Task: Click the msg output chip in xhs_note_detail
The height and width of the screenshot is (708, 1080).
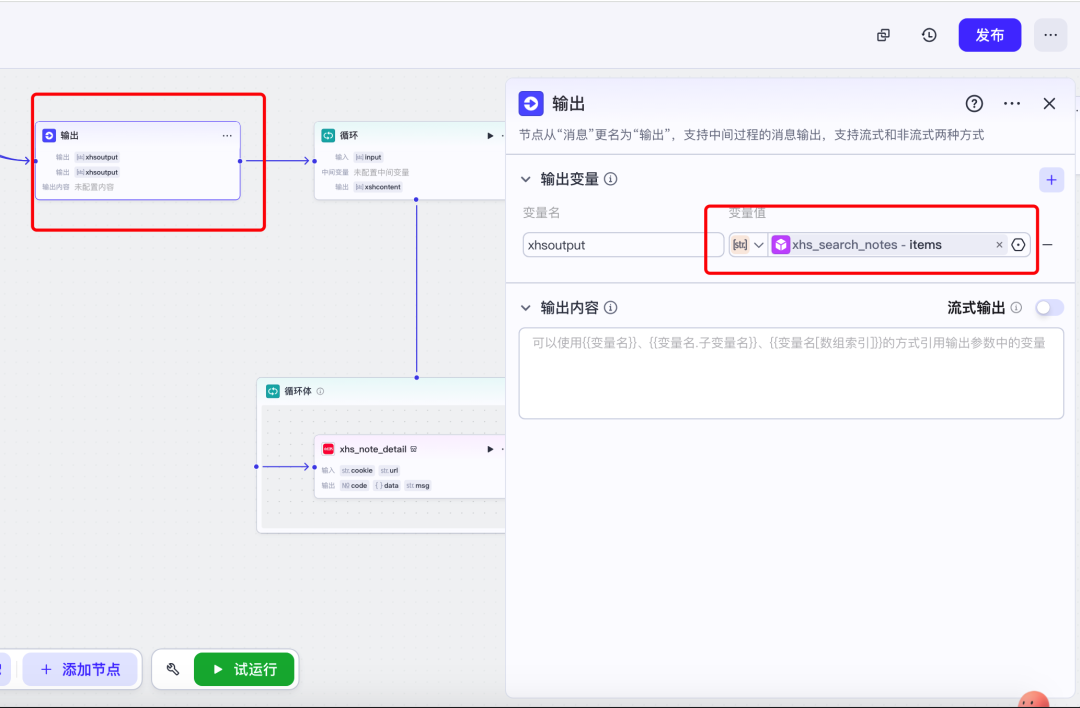Action: [x=417, y=486]
